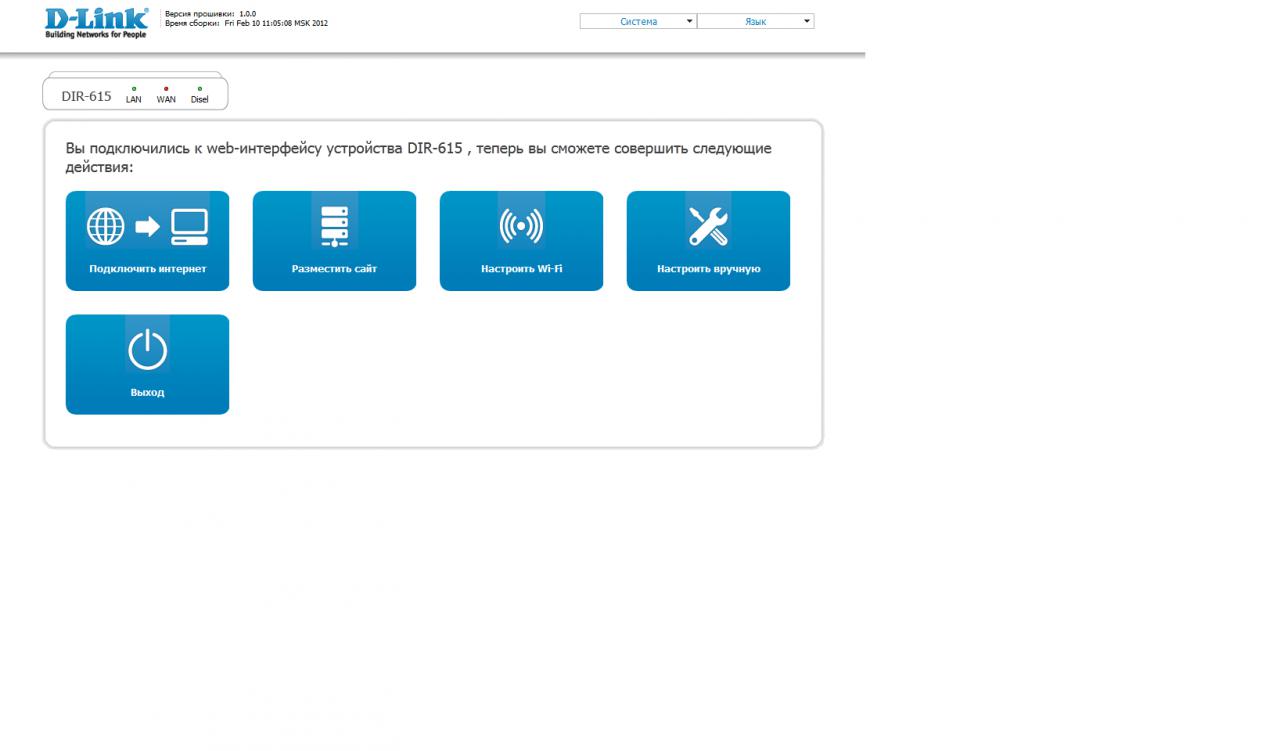Click the green Disel status indicator
This screenshot has height=751, width=1280.
pyautogui.click(x=199, y=89)
